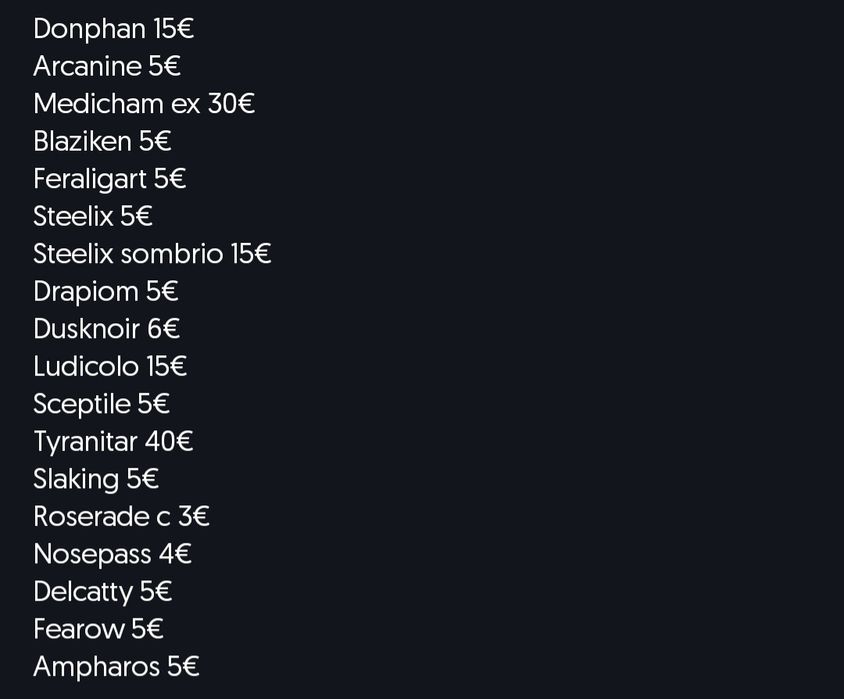The width and height of the screenshot is (844, 699).
Task: Click the Medicham ex text
Action: click(117, 104)
